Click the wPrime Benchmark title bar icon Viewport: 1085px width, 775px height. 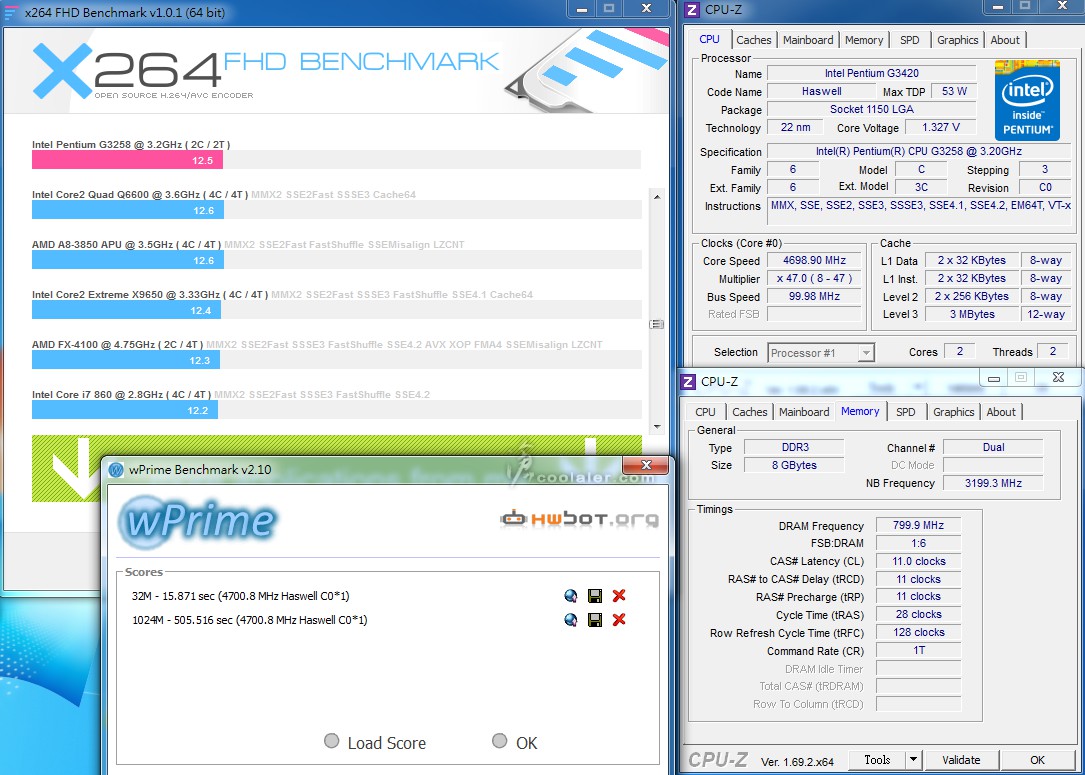pos(116,470)
